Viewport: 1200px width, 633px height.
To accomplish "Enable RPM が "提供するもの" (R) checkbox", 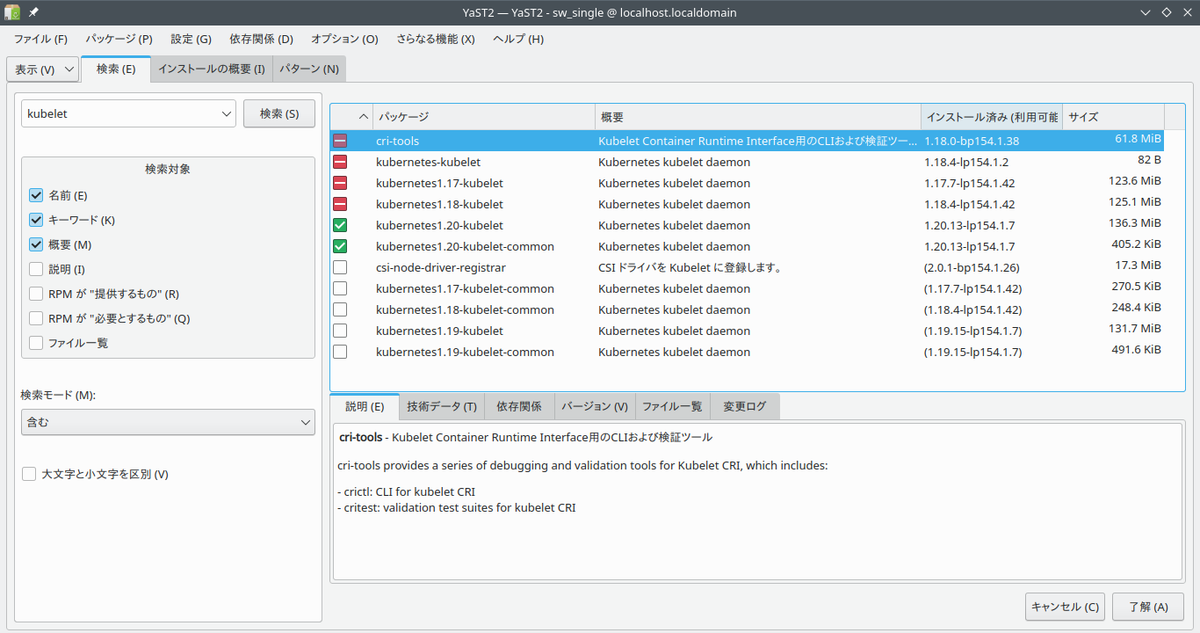I will (x=36, y=294).
